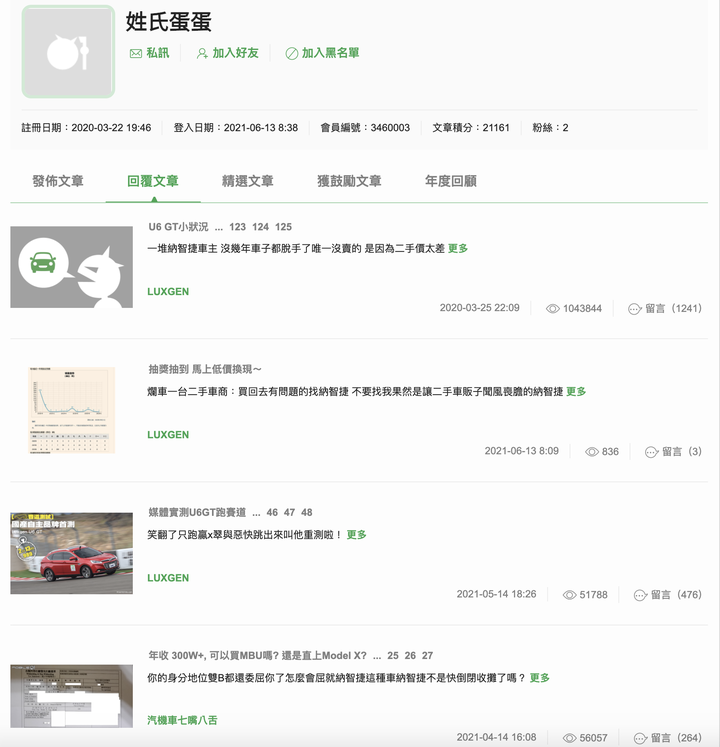Screen dimensions: 720x747
Task: Send a private message via 私訊
Action: tap(158, 53)
